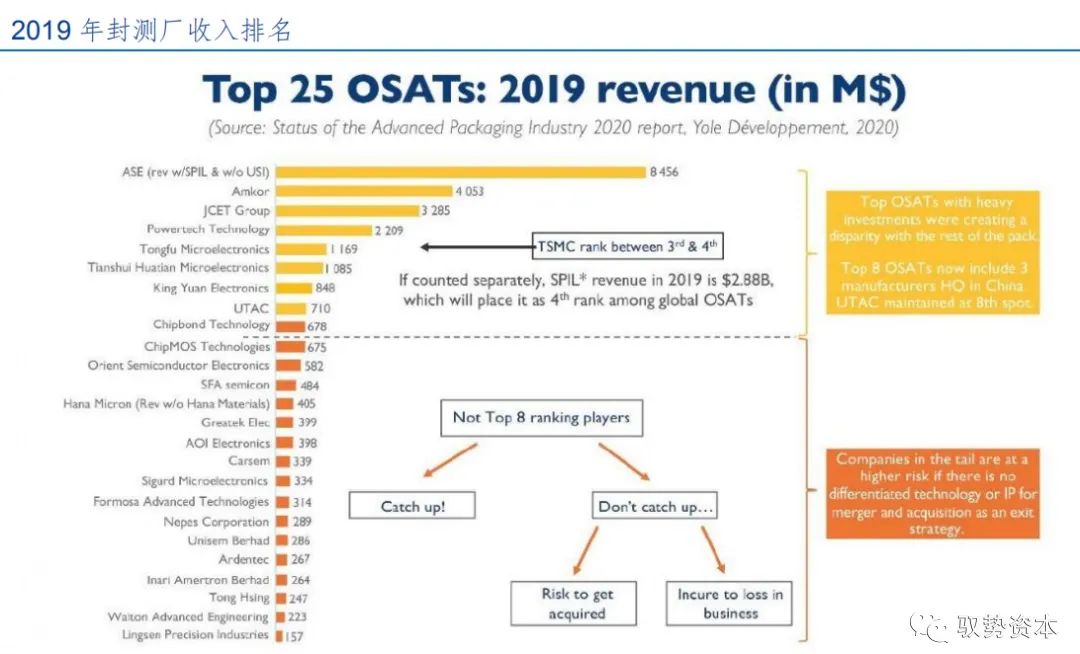
Task: Click the UTAC value "710"
Action: pyautogui.click(x=320, y=308)
